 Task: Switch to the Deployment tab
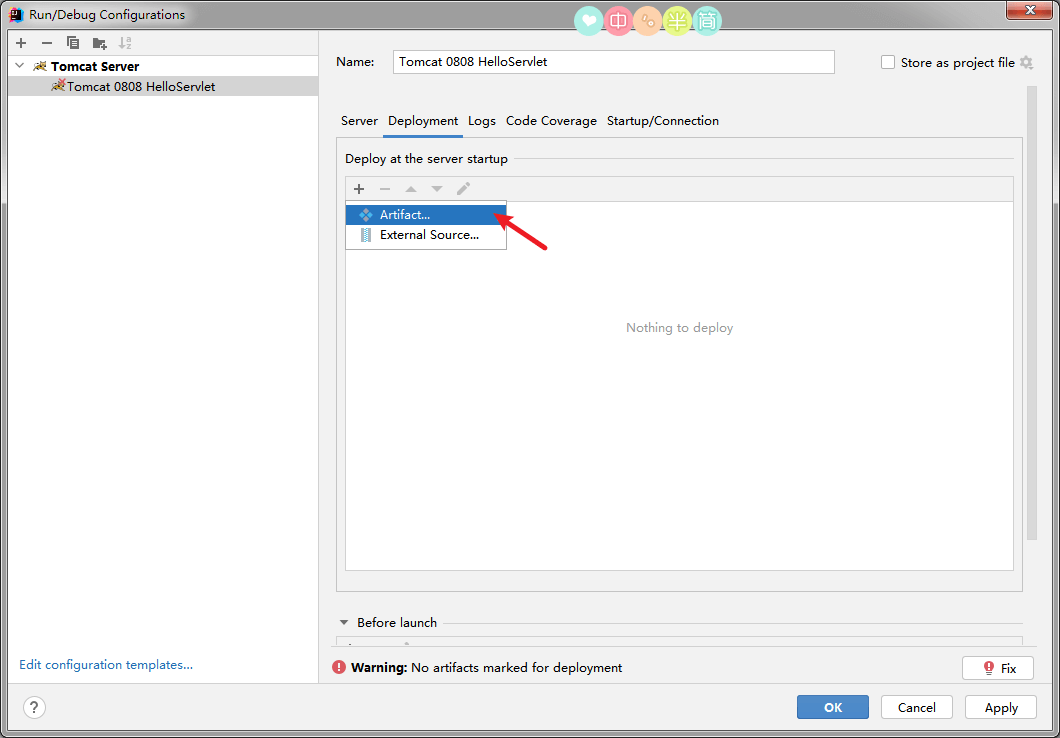[423, 121]
